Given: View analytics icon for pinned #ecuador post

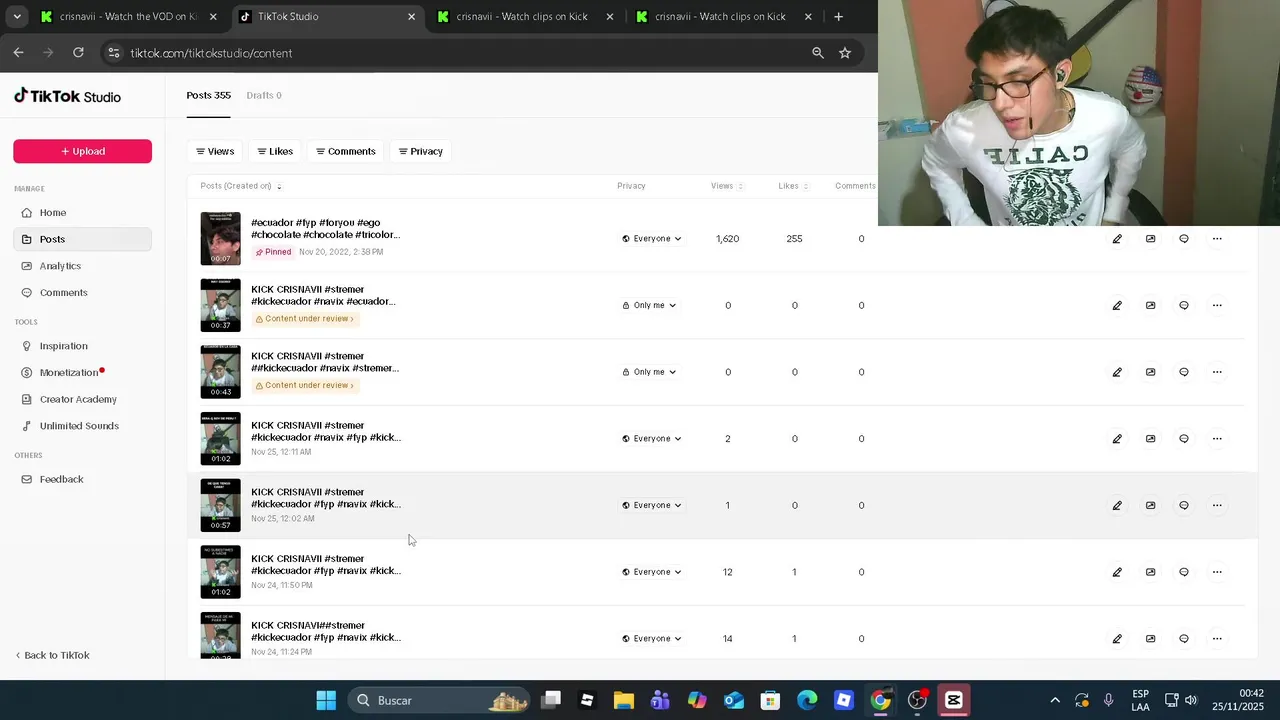Looking at the screenshot, I should pyautogui.click(x=1150, y=239).
